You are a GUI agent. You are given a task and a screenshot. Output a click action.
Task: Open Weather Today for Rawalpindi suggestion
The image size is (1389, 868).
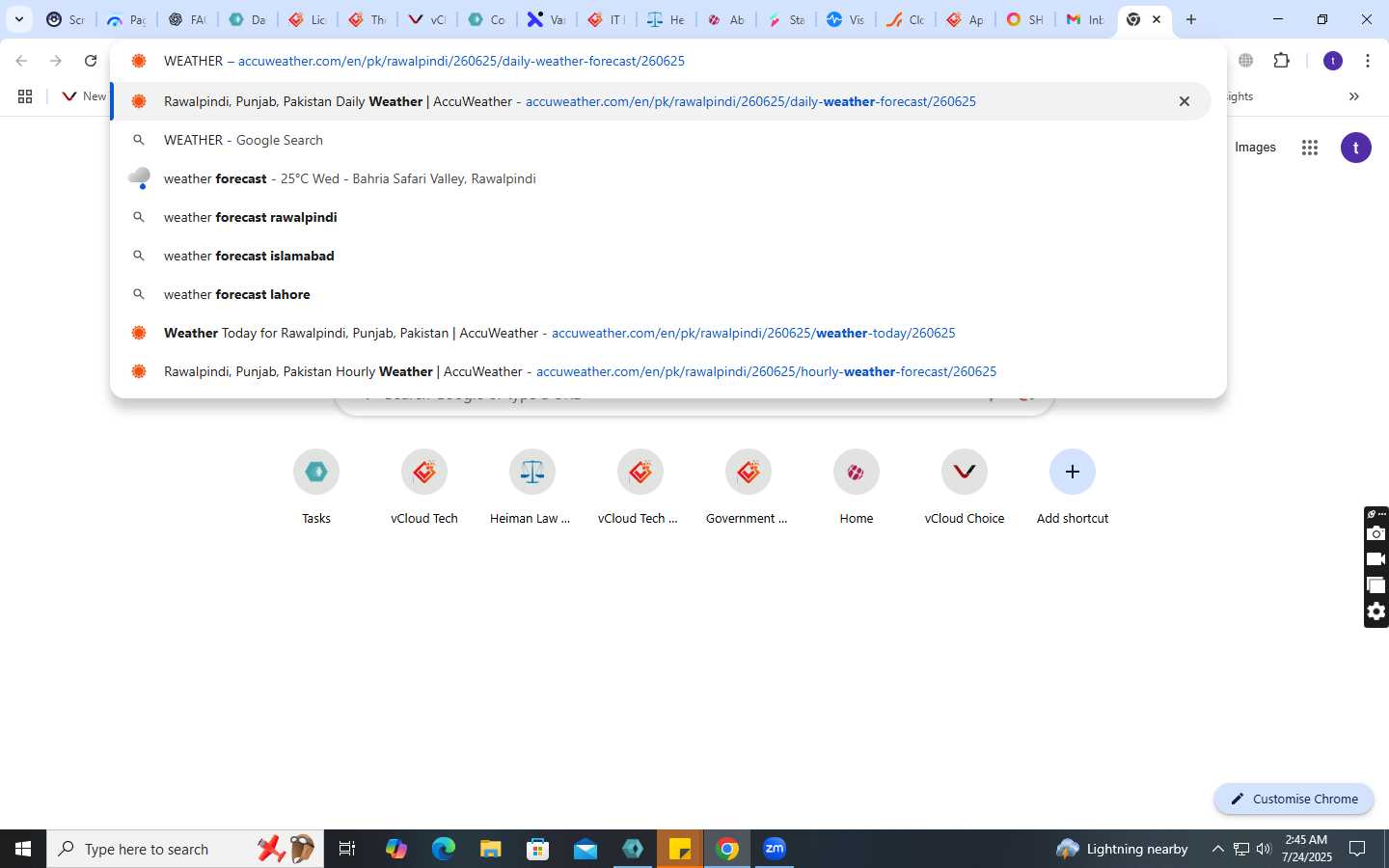point(661,333)
